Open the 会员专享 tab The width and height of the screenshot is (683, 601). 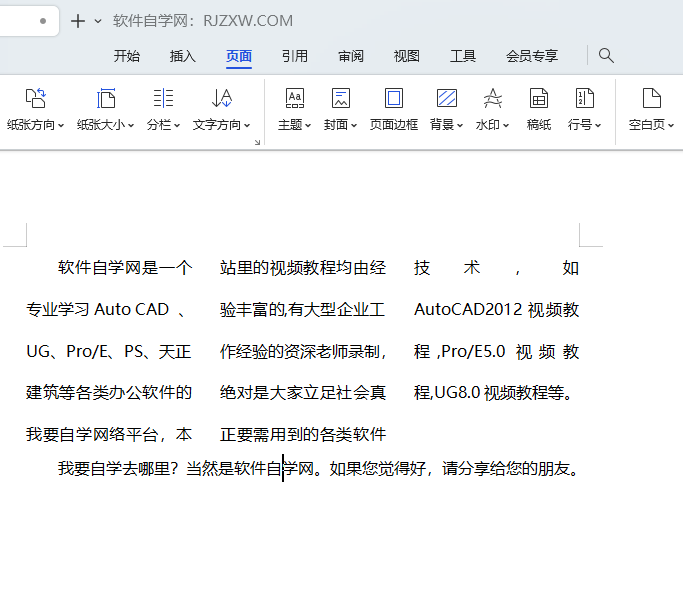point(532,56)
